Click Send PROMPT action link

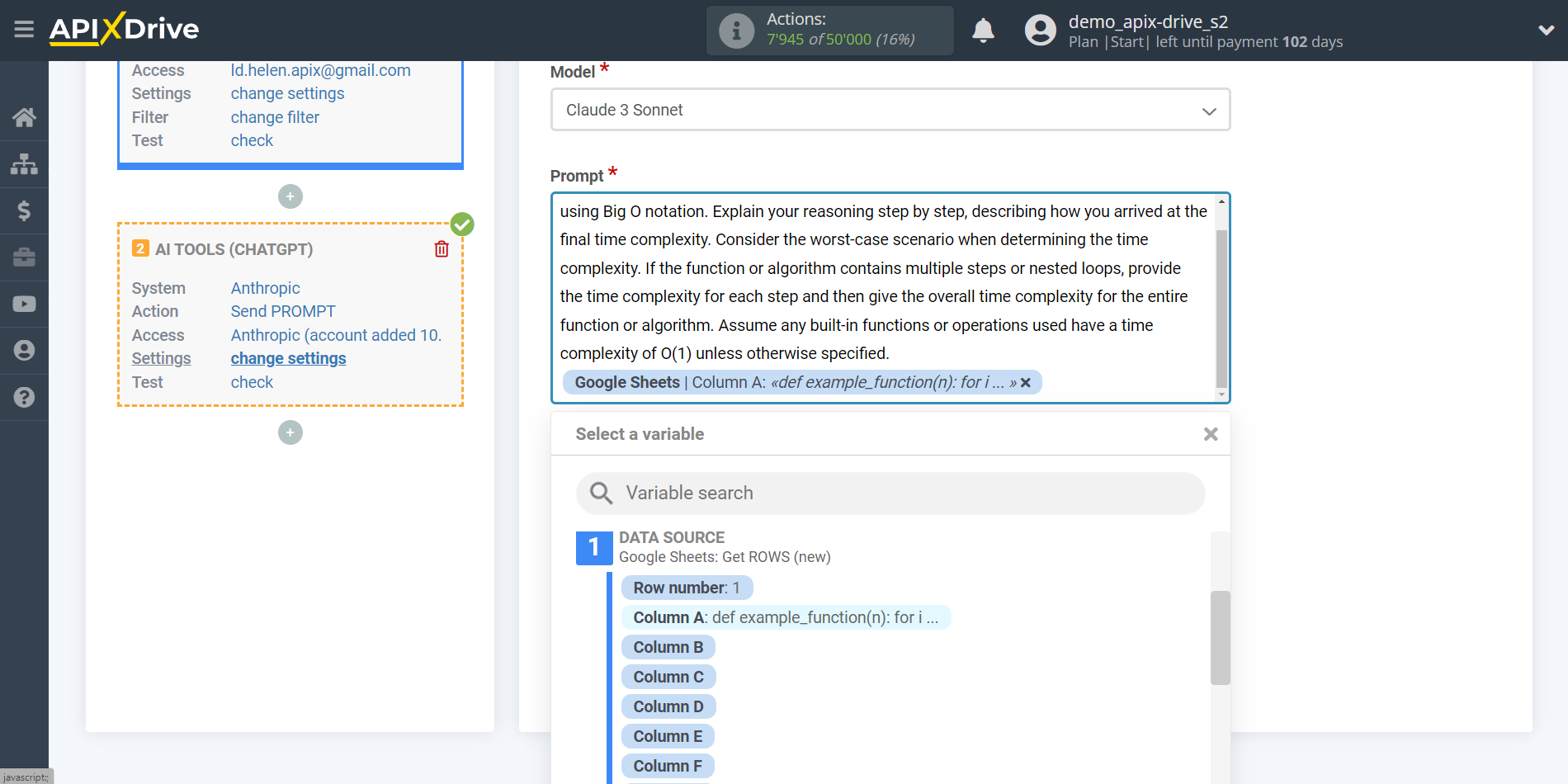pos(283,311)
